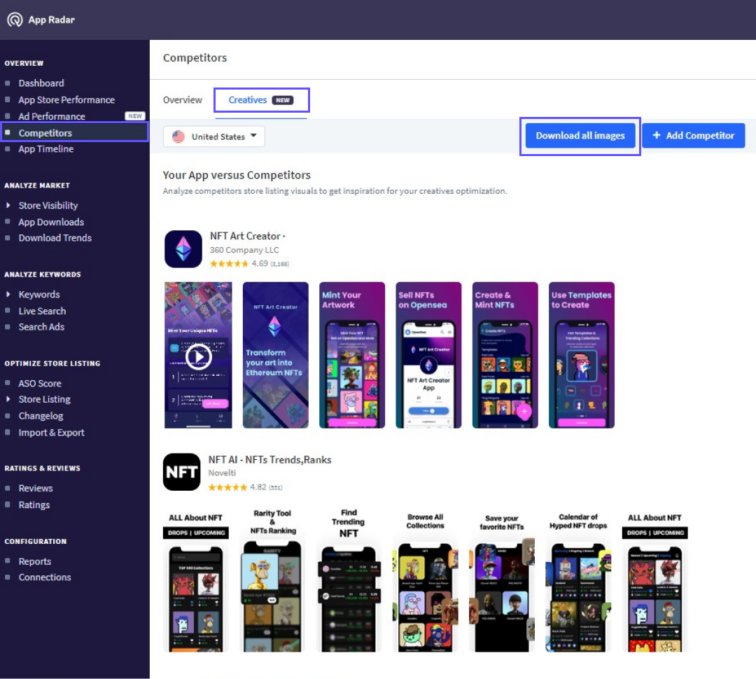Open the Reviews page
This screenshot has width=756, height=679.
point(36,488)
